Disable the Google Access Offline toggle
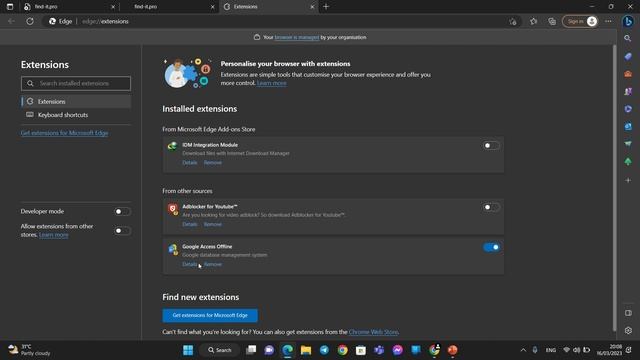Viewport: 640px width, 360px height. 491,247
